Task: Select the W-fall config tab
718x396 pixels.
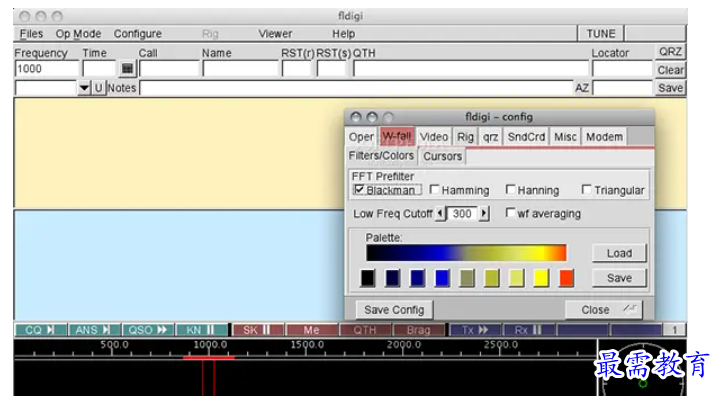Action: tap(397, 136)
